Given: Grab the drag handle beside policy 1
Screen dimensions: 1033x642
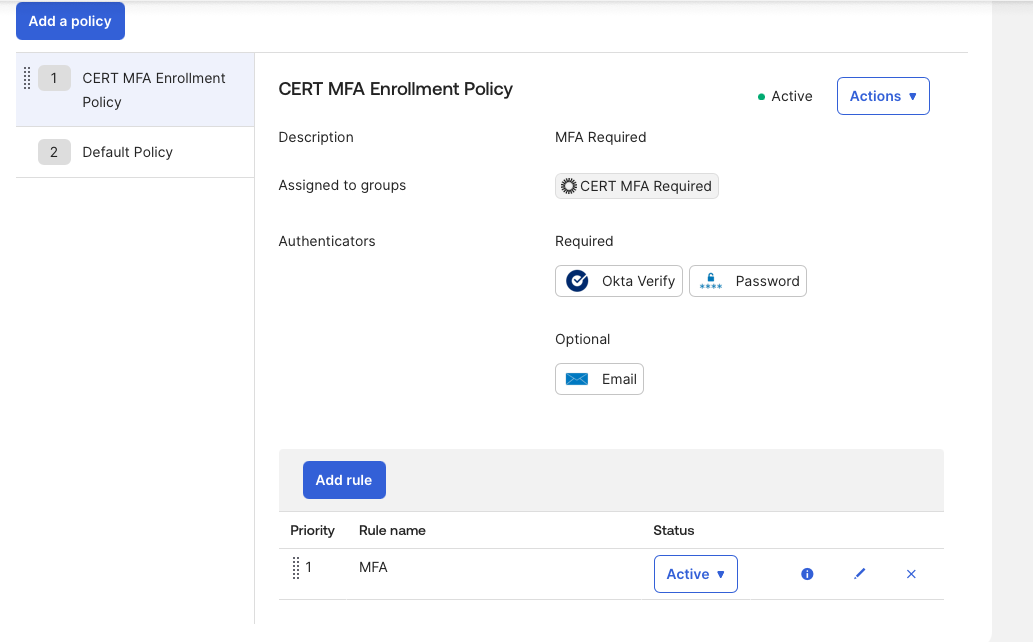Looking at the screenshot, I should pyautogui.click(x=27, y=78).
